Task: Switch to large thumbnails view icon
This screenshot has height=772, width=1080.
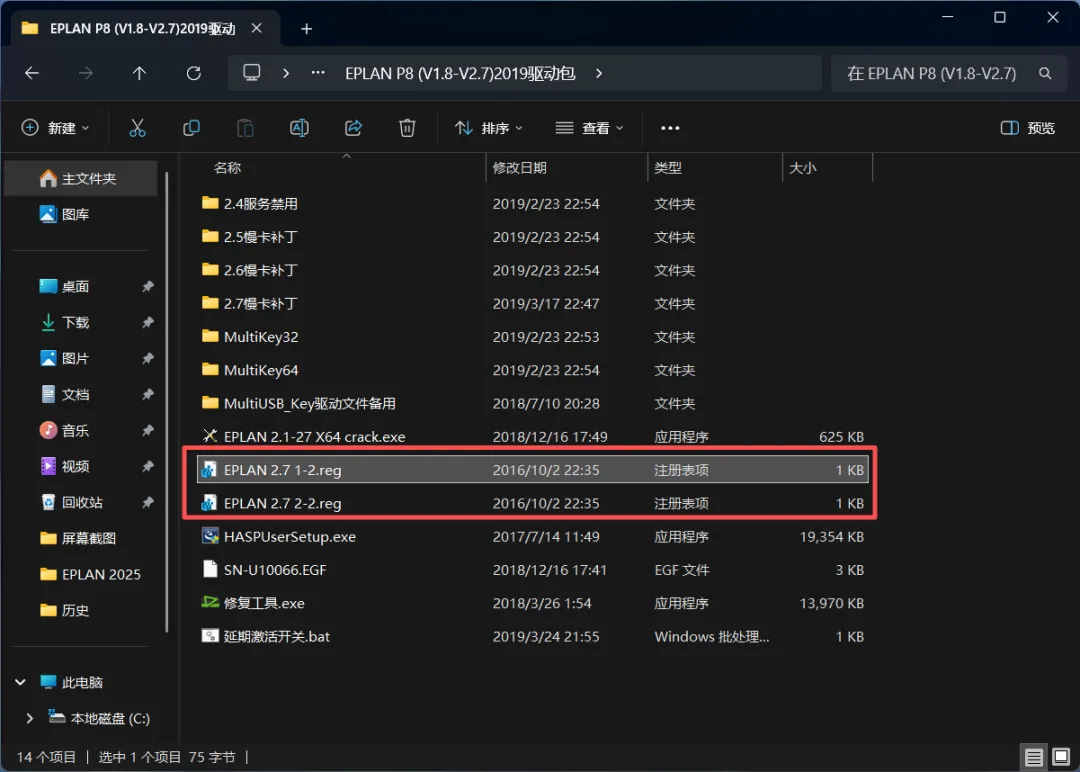Action: [x=1061, y=758]
